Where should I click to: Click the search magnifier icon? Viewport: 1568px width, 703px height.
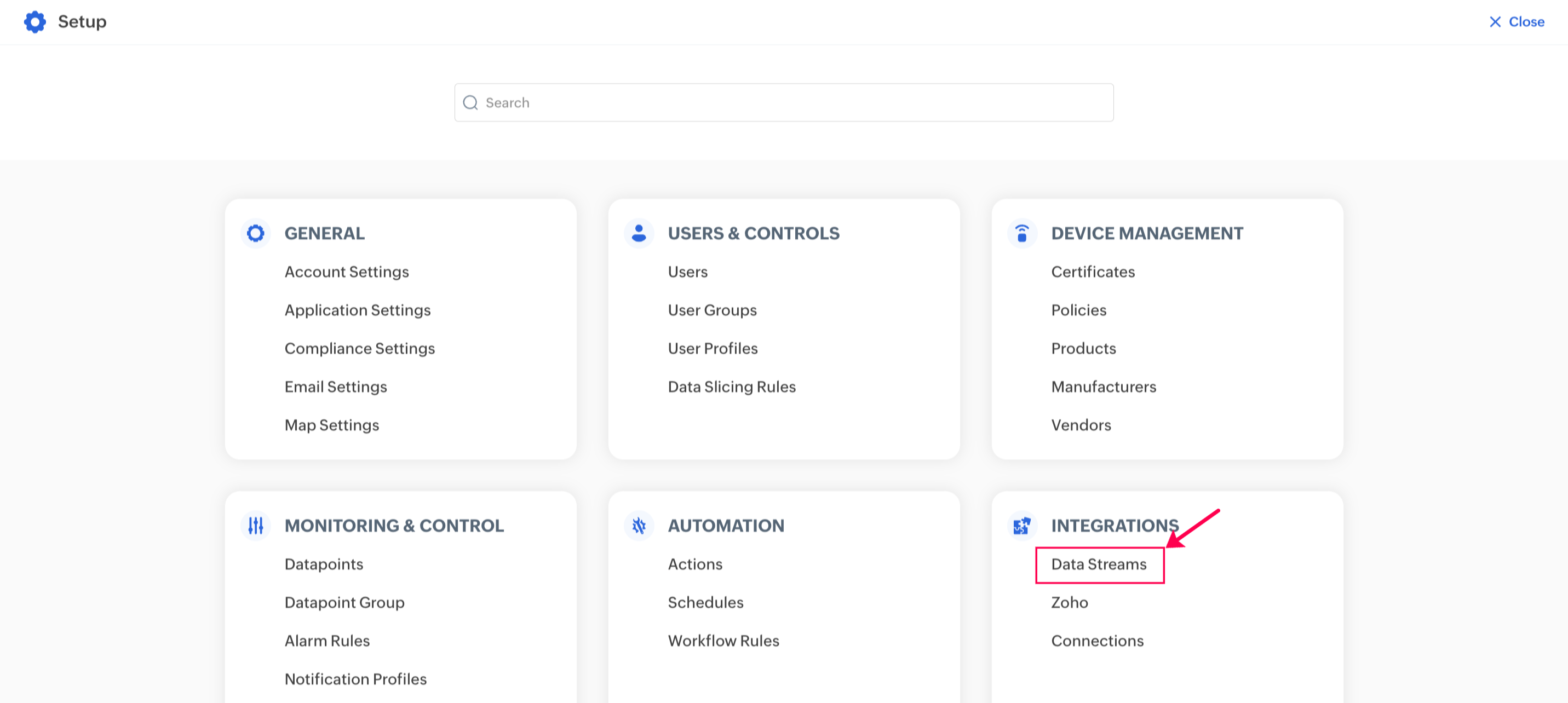click(x=470, y=103)
